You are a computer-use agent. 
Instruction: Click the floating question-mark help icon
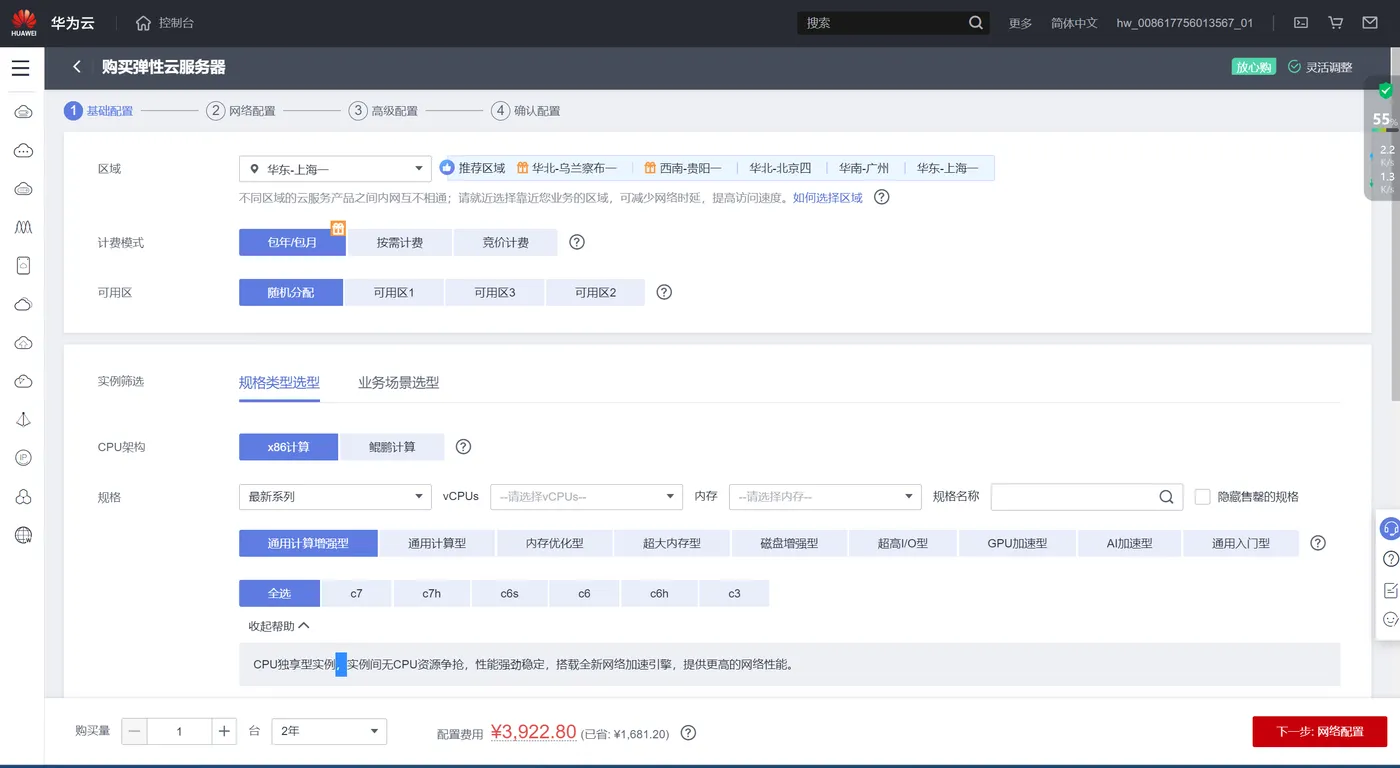tap(1390, 559)
